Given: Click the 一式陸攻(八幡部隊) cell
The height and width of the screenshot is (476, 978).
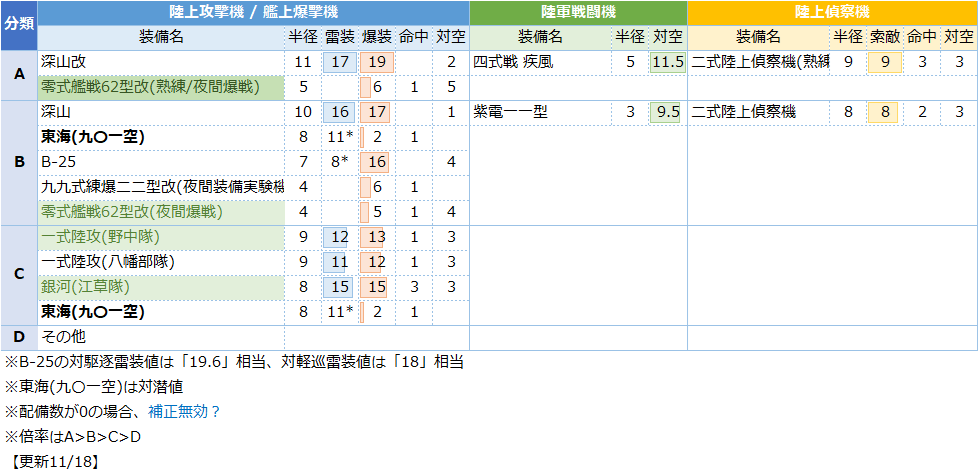Looking at the screenshot, I should tap(161, 261).
